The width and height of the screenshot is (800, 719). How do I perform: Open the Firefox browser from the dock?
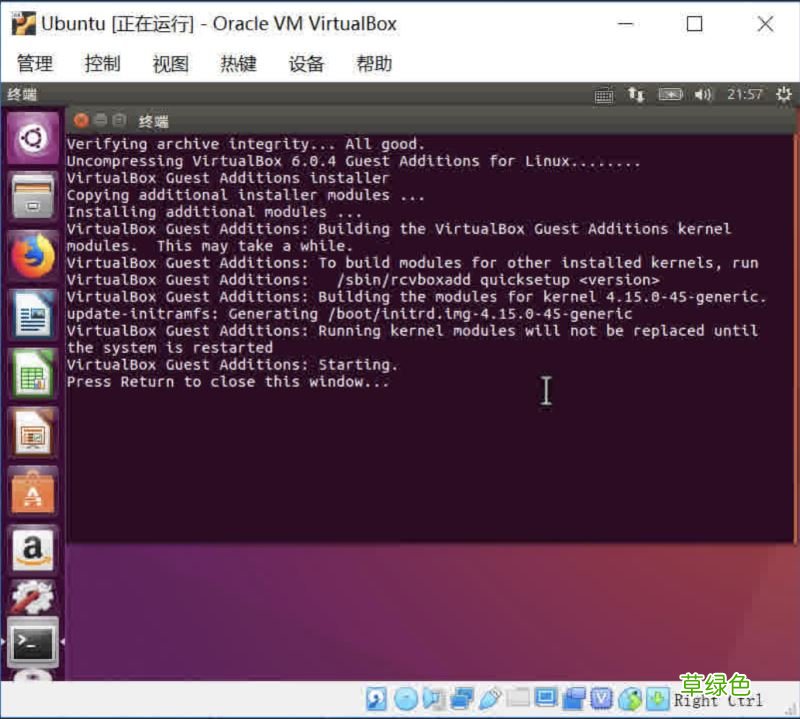pos(33,254)
